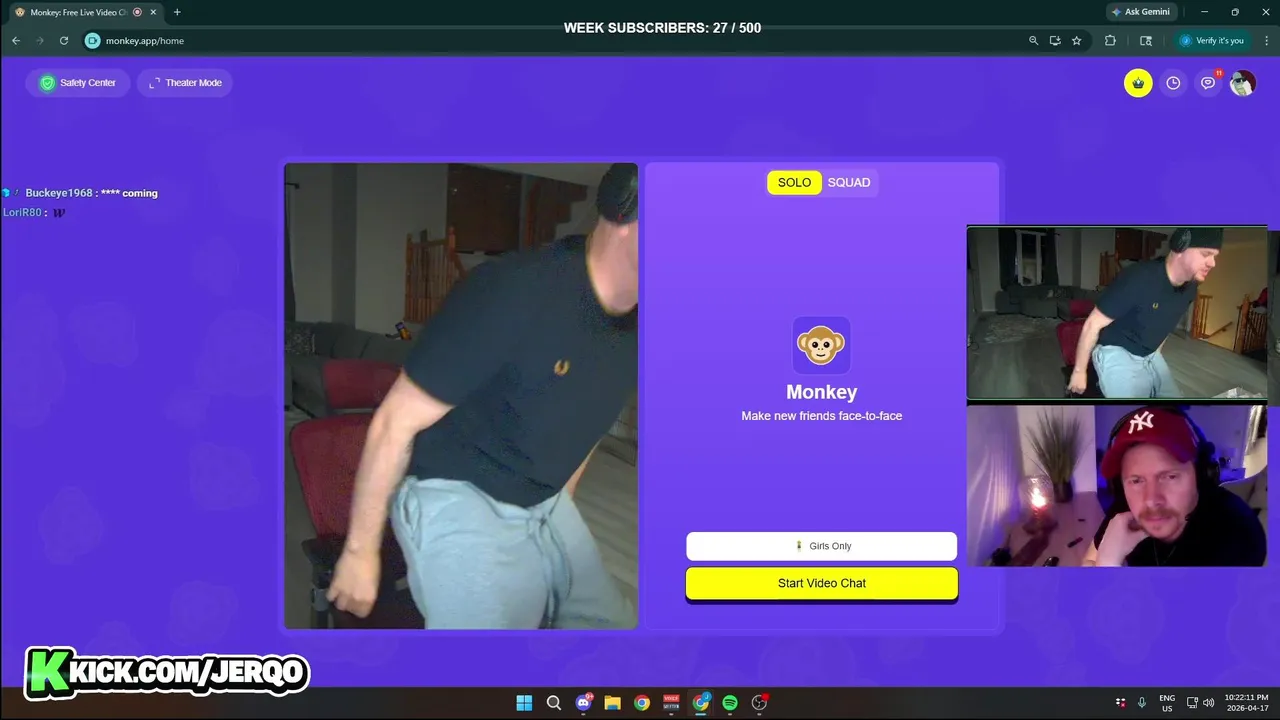Click the LoriR80 chat message

tap(34, 213)
